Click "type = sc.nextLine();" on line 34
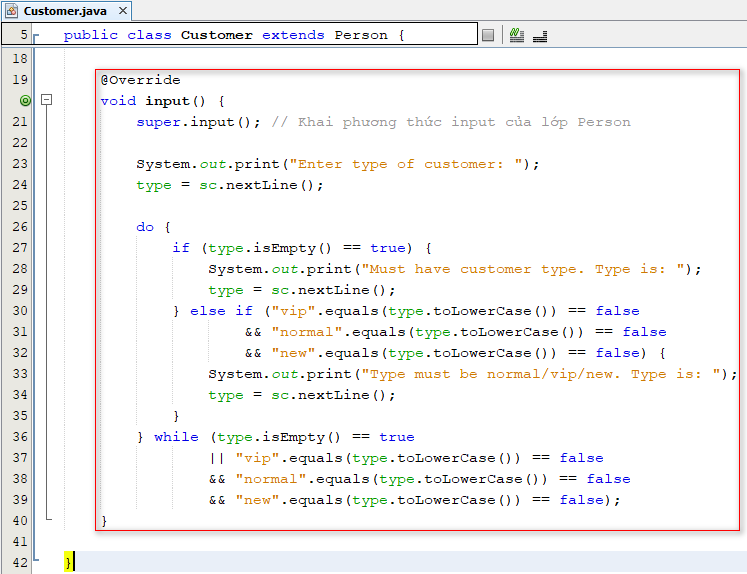The height and width of the screenshot is (574, 747). tap(302, 395)
